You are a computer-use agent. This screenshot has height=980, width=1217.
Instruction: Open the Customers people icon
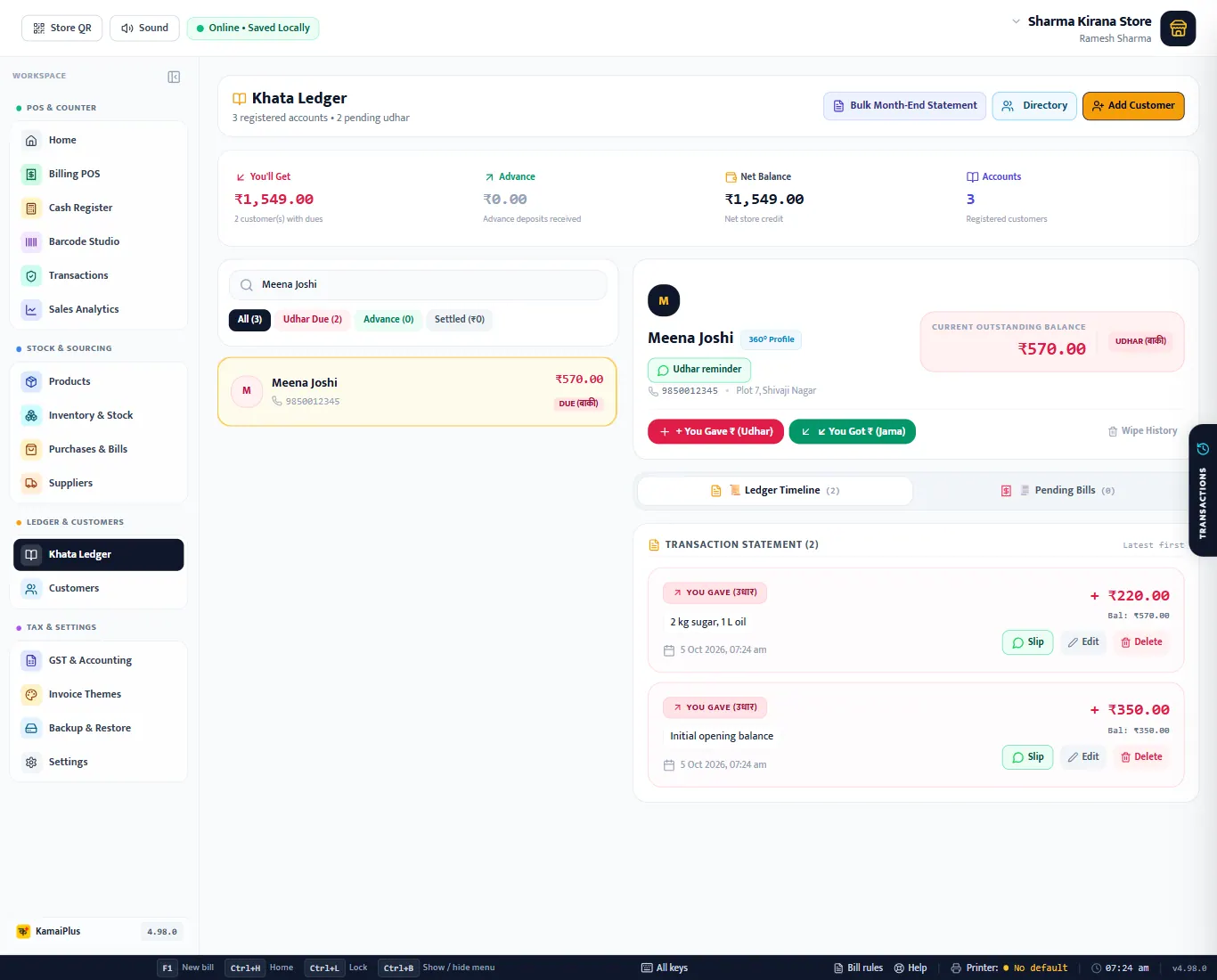click(x=31, y=588)
